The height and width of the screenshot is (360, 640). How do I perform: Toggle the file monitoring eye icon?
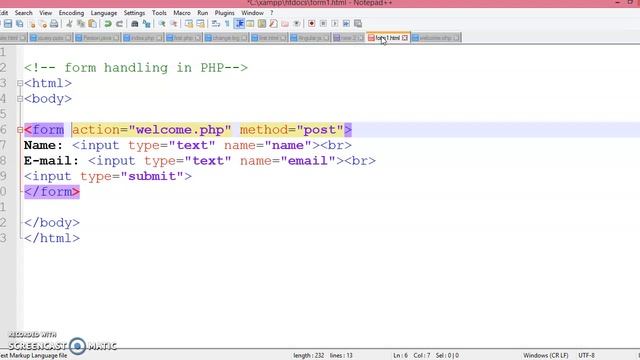(x=297, y=24)
